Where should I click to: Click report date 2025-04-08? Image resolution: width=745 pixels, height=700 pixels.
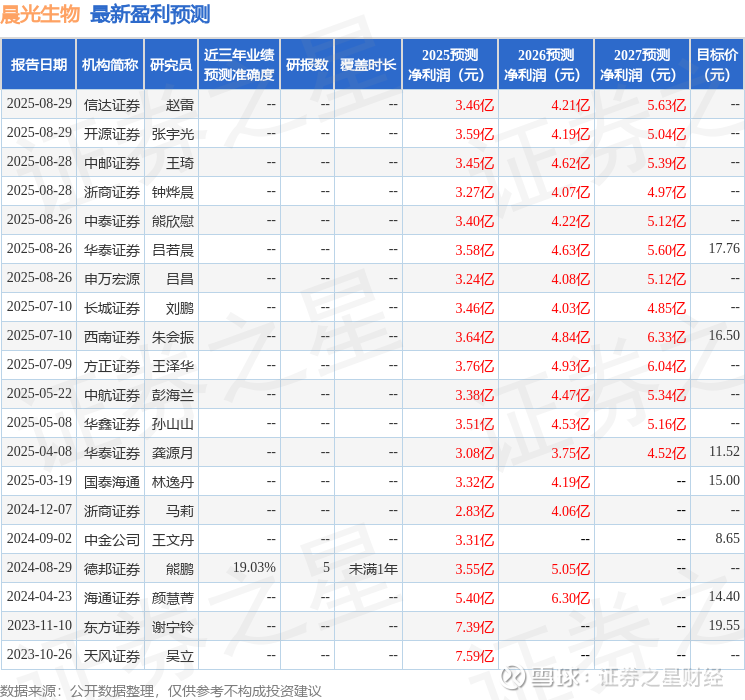tap(39, 451)
